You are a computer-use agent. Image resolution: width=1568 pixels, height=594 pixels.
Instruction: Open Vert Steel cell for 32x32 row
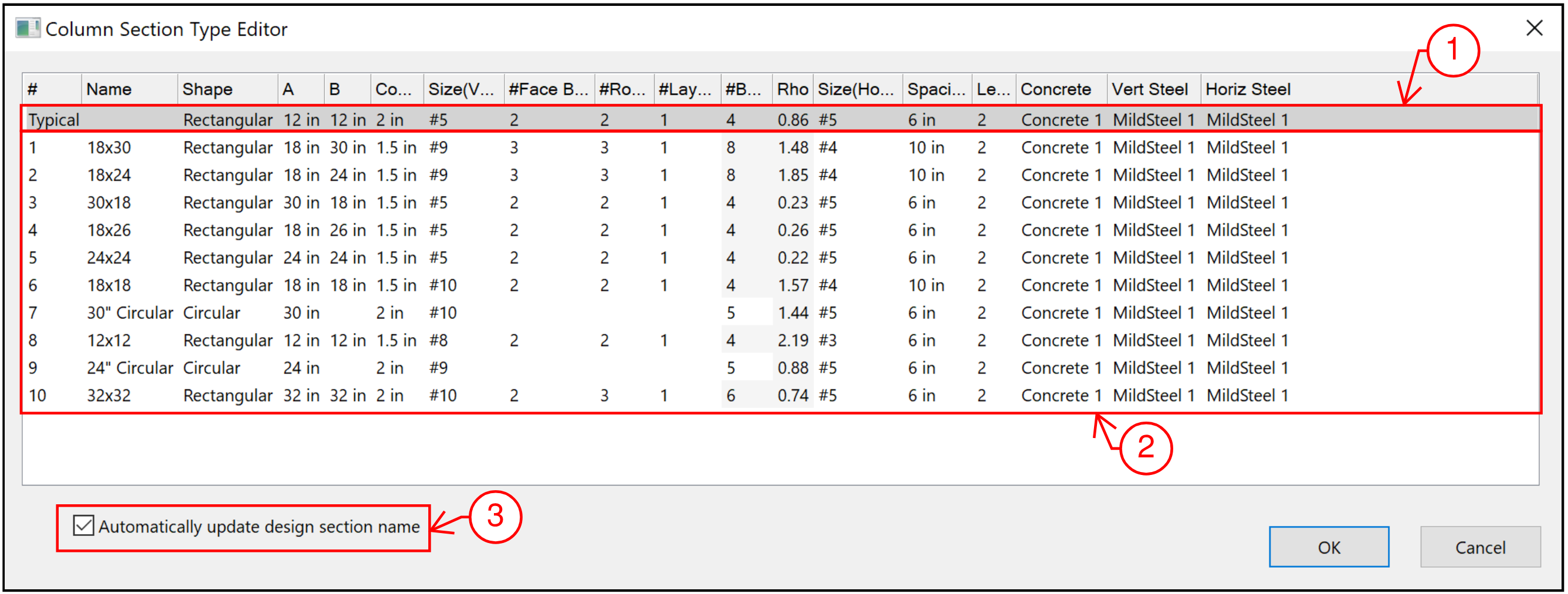(x=1153, y=396)
